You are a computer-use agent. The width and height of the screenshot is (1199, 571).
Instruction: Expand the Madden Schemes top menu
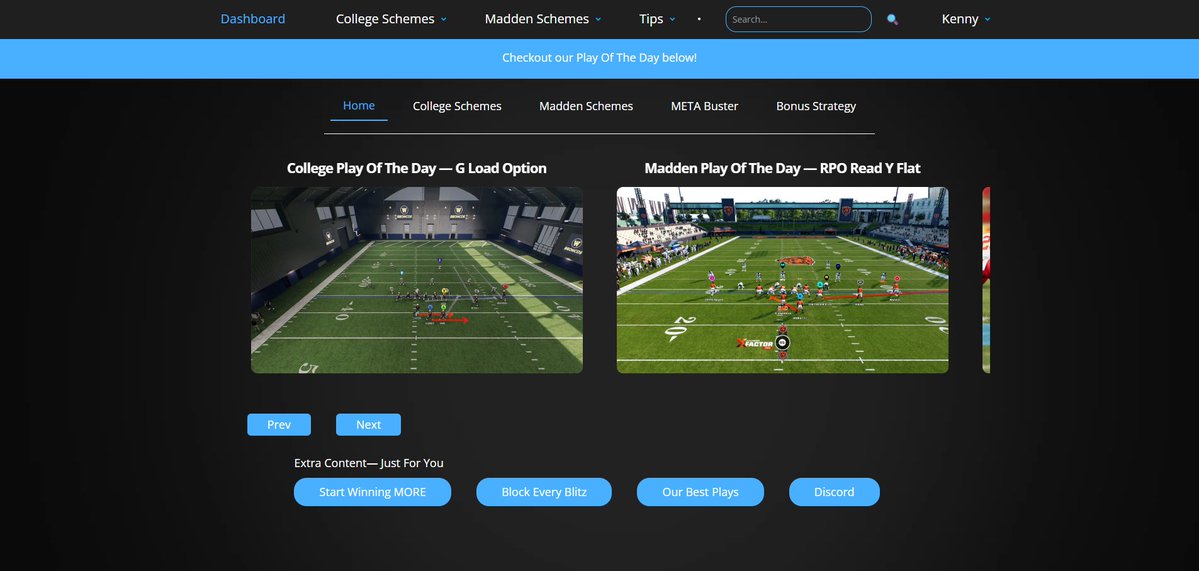[x=543, y=19]
